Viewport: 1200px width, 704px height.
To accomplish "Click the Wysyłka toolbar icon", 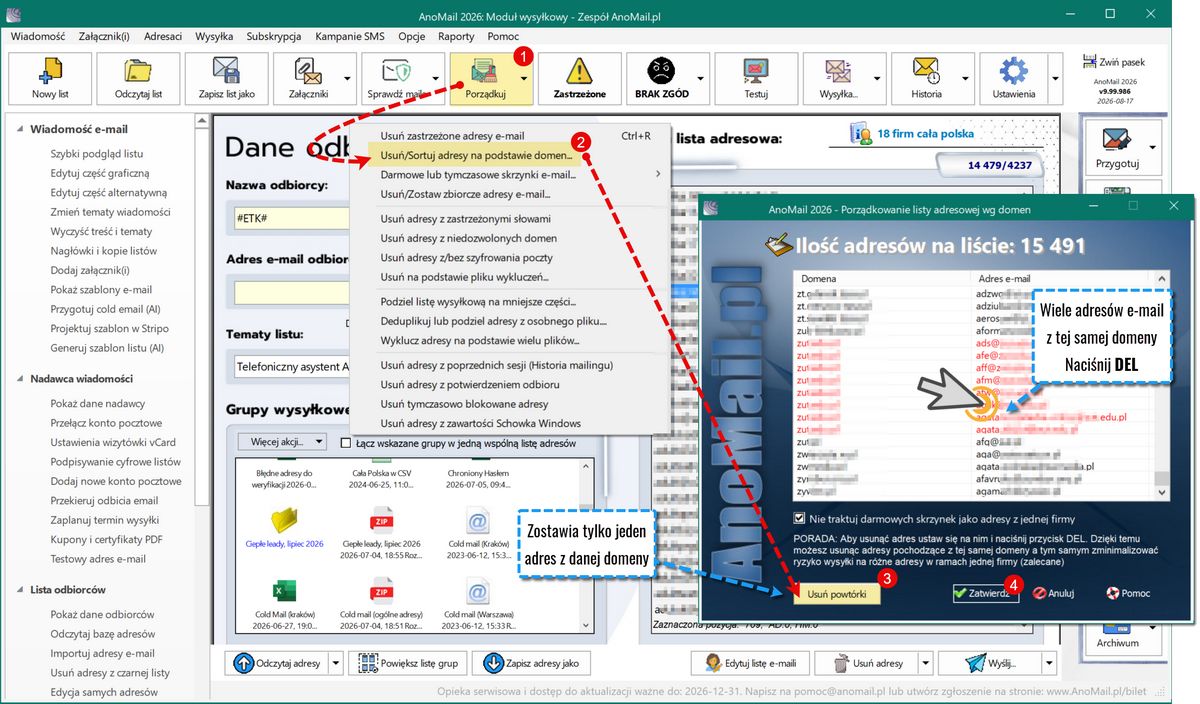I will 838,72.
